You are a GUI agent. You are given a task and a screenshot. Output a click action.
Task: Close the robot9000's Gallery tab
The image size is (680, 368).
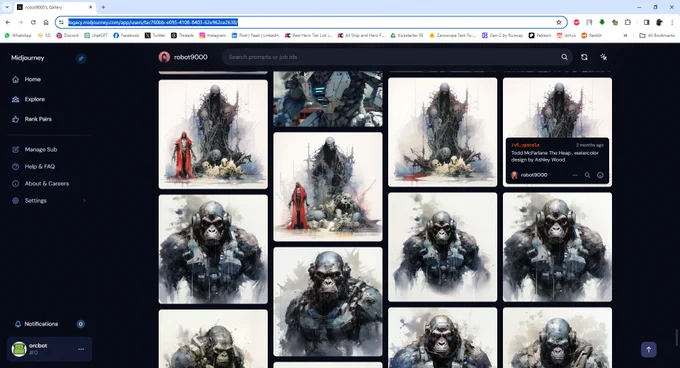coord(90,7)
